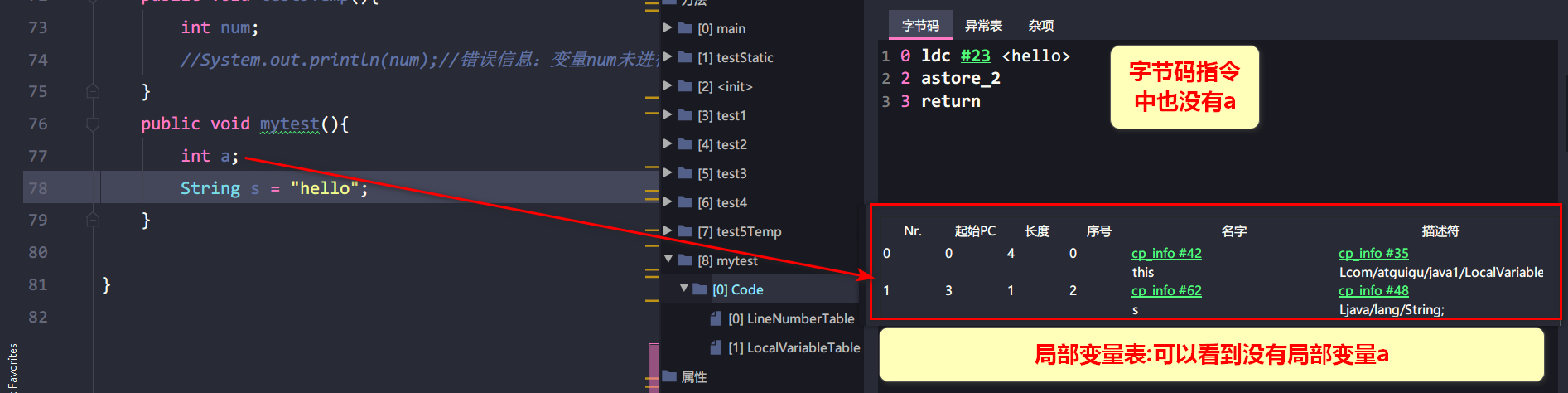Click the folder icon beside [7] test5Temp
This screenshot has height=393, width=1568.
point(685,231)
